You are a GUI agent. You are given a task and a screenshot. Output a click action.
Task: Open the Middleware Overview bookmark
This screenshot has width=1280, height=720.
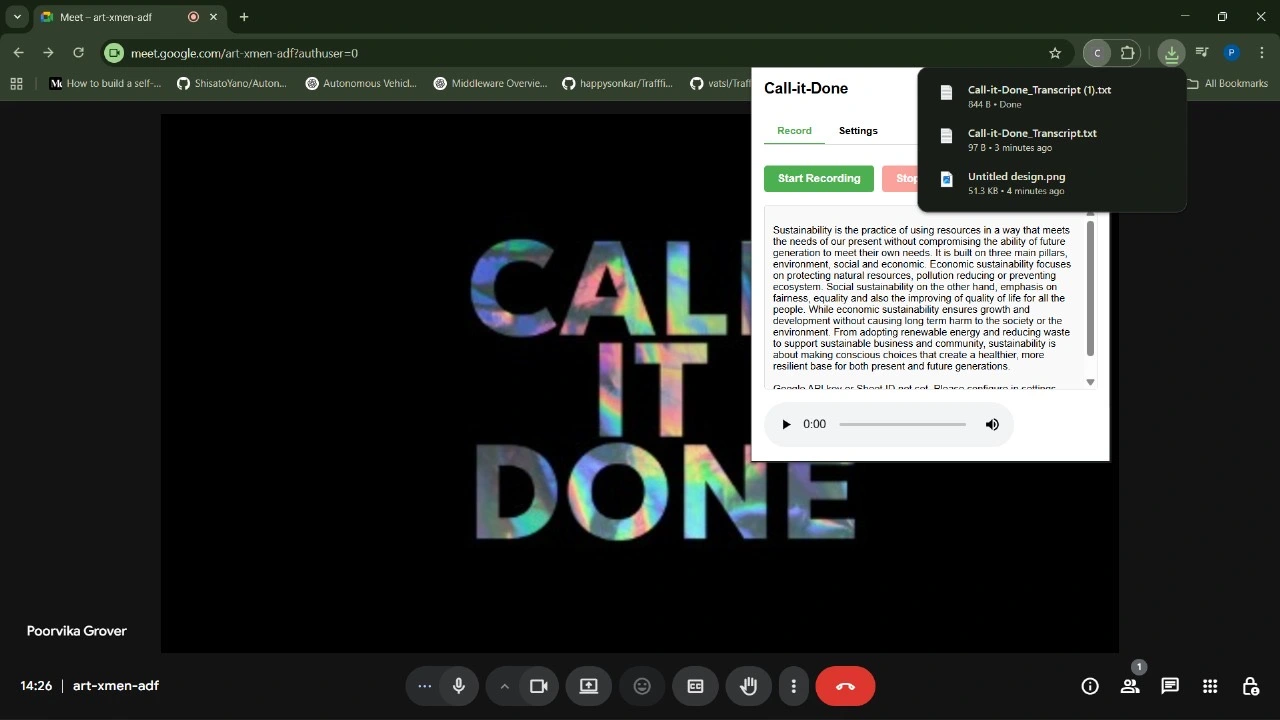coord(490,84)
